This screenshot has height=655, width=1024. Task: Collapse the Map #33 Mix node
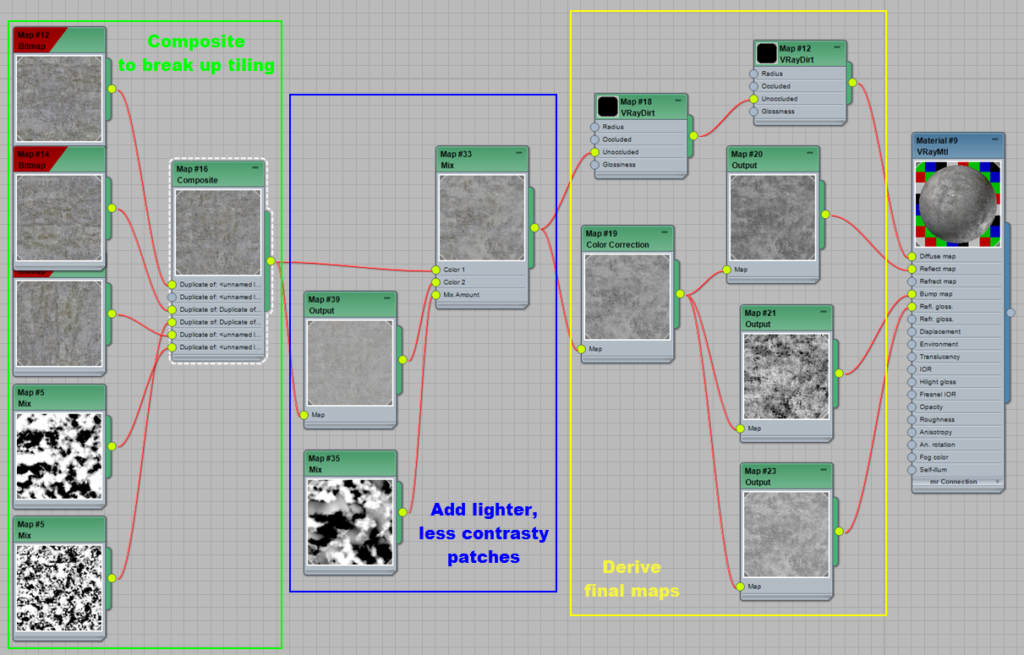point(519,153)
